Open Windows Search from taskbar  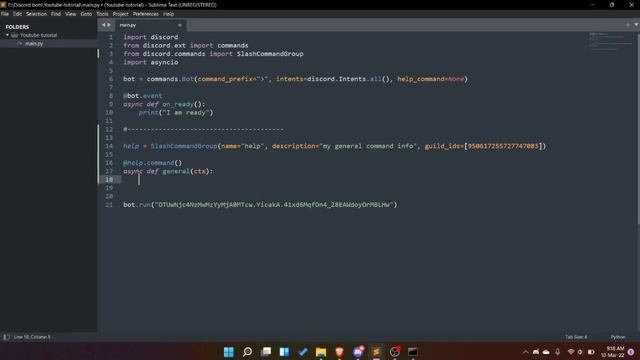(247, 352)
